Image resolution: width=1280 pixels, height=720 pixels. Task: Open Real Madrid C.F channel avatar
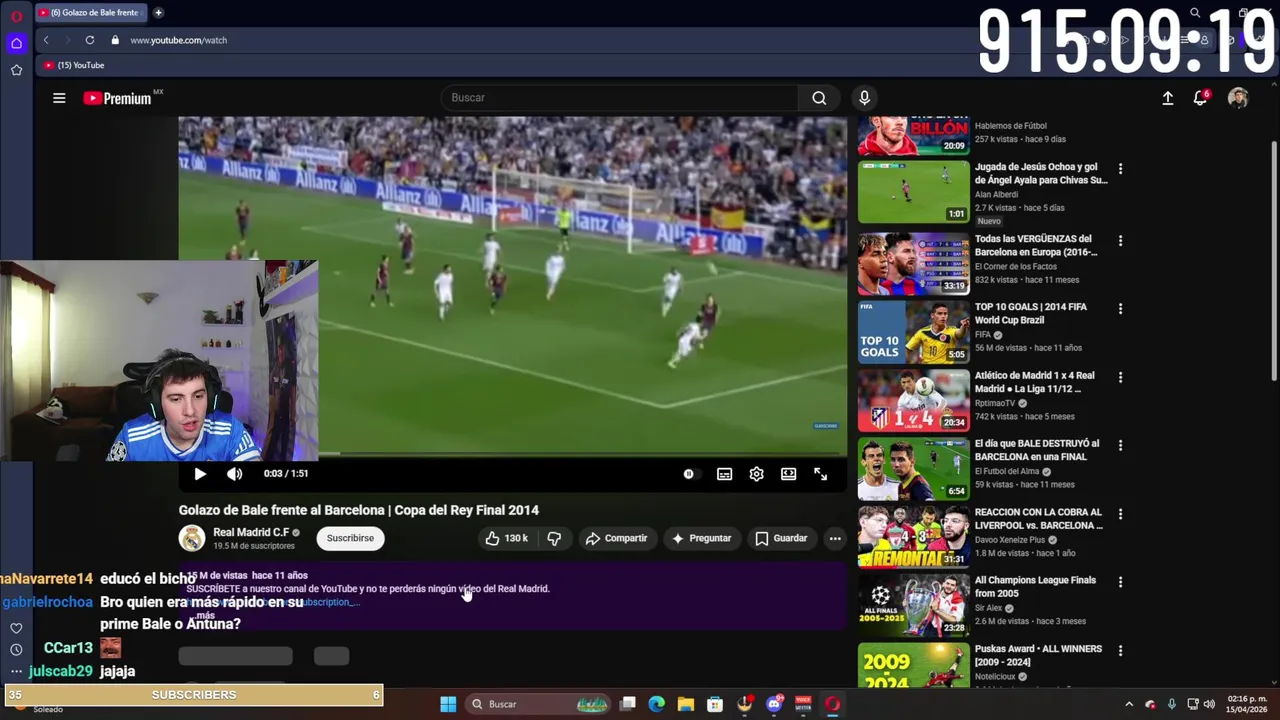coord(192,538)
